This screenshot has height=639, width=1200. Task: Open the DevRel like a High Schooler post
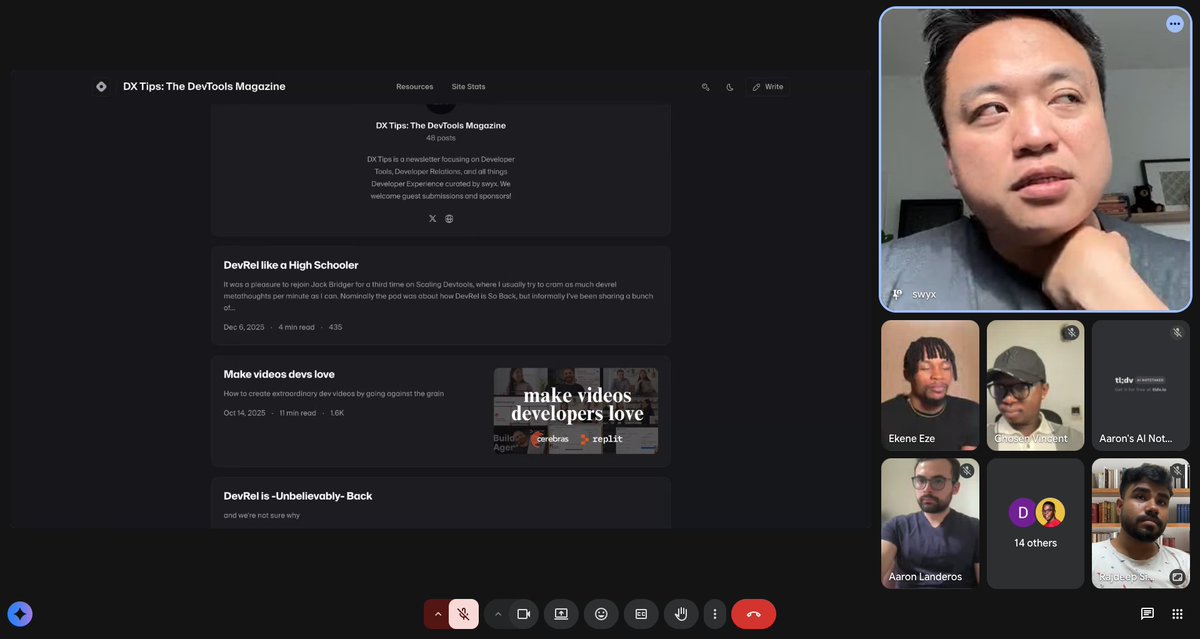291,265
